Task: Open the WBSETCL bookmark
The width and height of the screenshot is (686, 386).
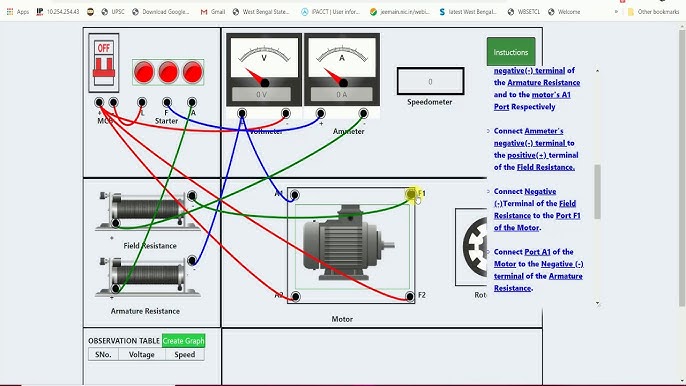Action: tap(524, 12)
